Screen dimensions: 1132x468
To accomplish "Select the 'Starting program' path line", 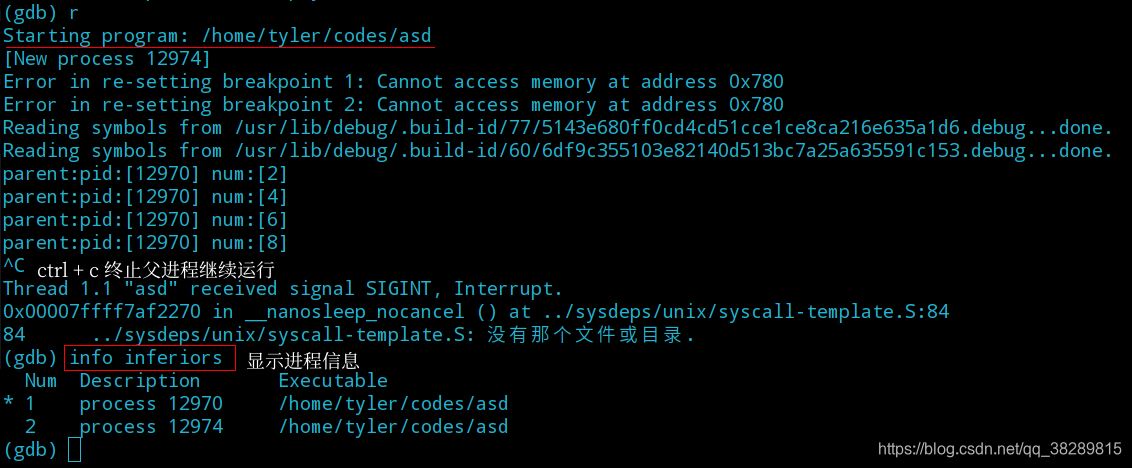I will click(x=217, y=36).
